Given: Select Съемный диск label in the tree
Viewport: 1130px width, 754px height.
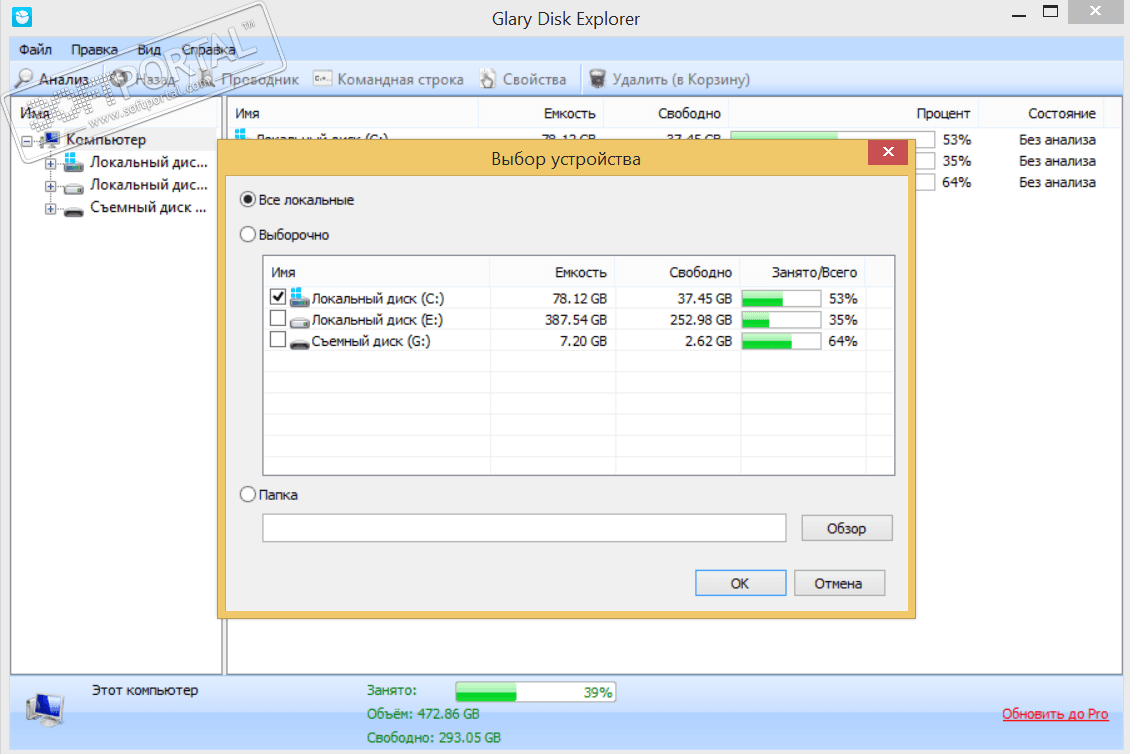Looking at the screenshot, I should (x=148, y=208).
